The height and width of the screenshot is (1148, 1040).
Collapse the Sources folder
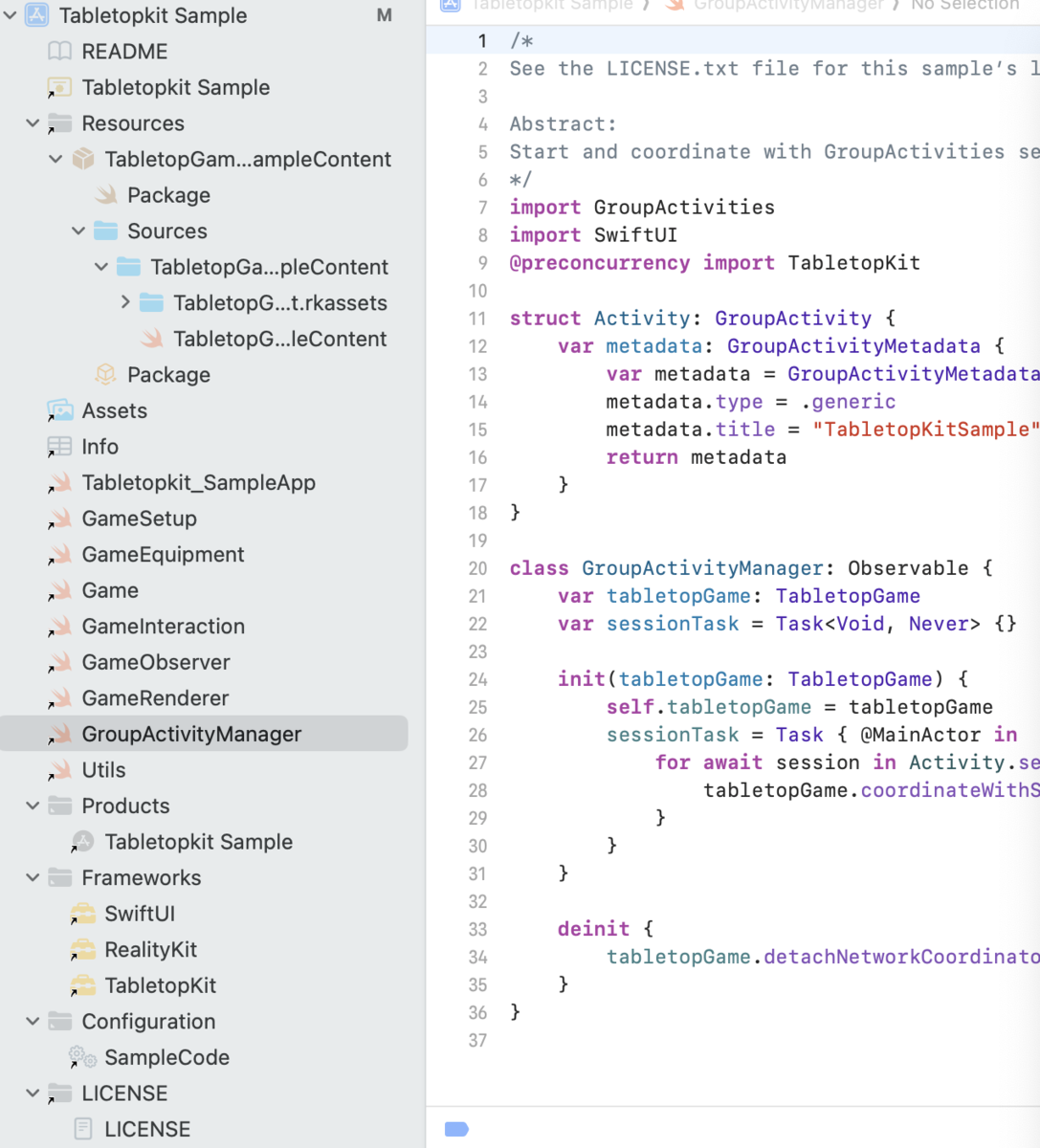78,231
